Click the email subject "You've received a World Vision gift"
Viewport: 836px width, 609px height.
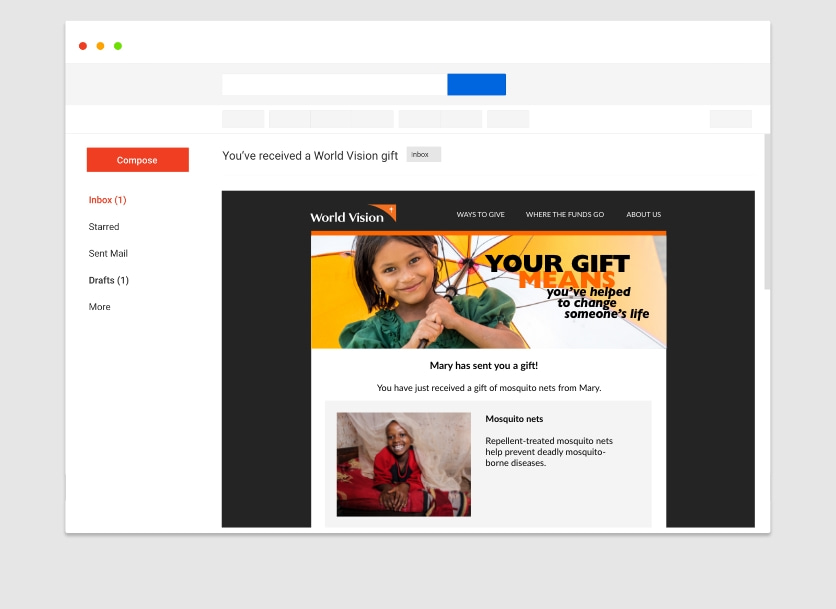pos(310,155)
